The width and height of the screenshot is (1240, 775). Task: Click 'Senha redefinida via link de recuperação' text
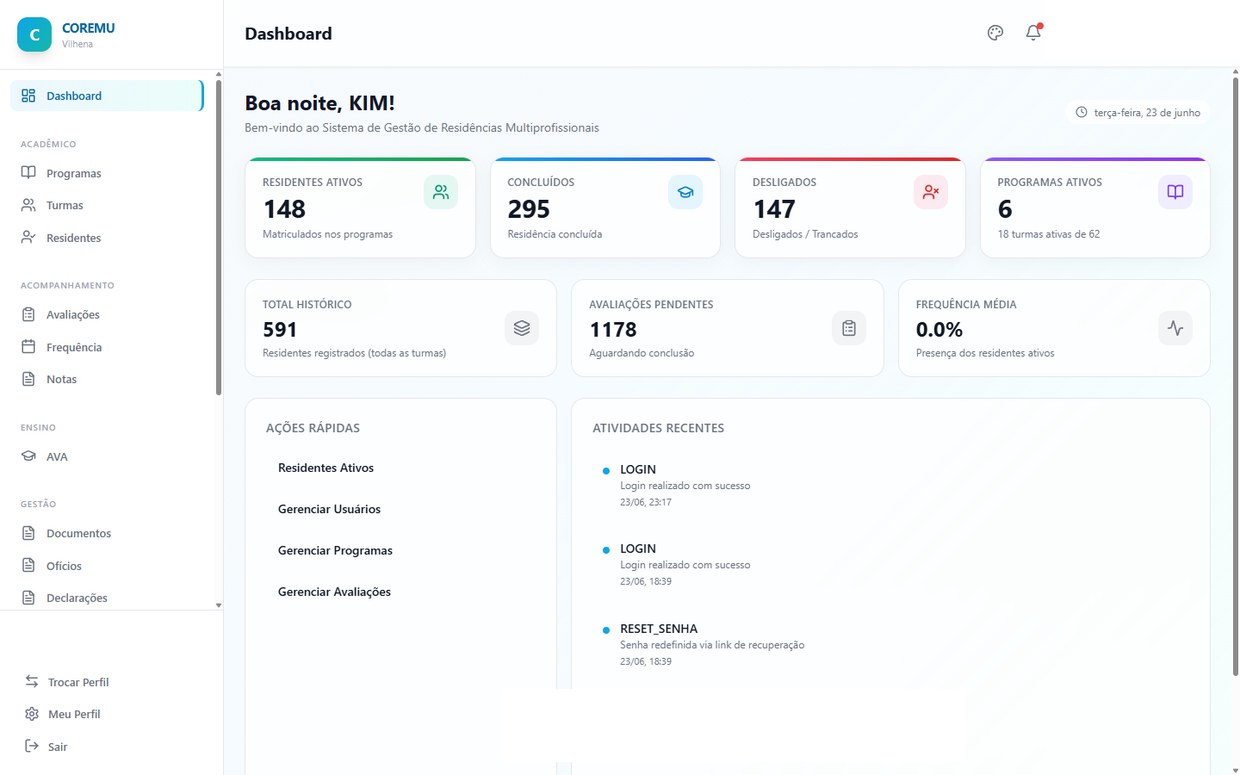tap(712, 645)
